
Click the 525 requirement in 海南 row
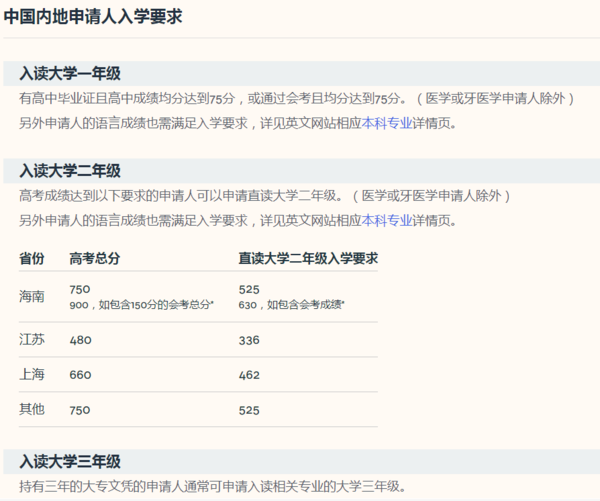(x=249, y=289)
